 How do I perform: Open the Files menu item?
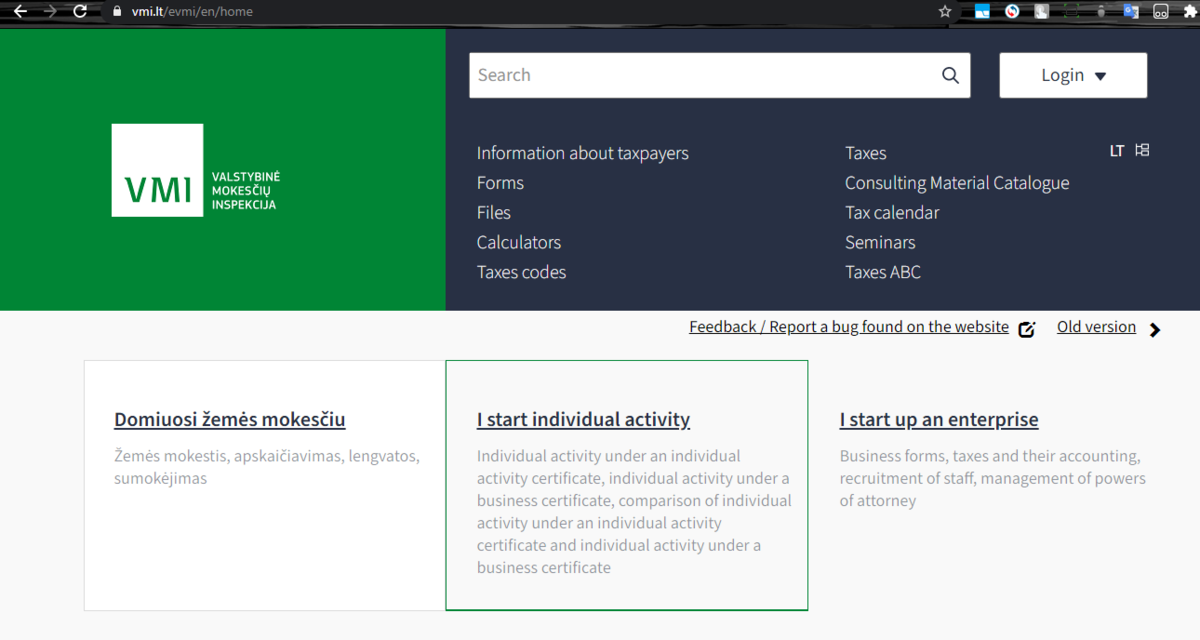tap(494, 213)
